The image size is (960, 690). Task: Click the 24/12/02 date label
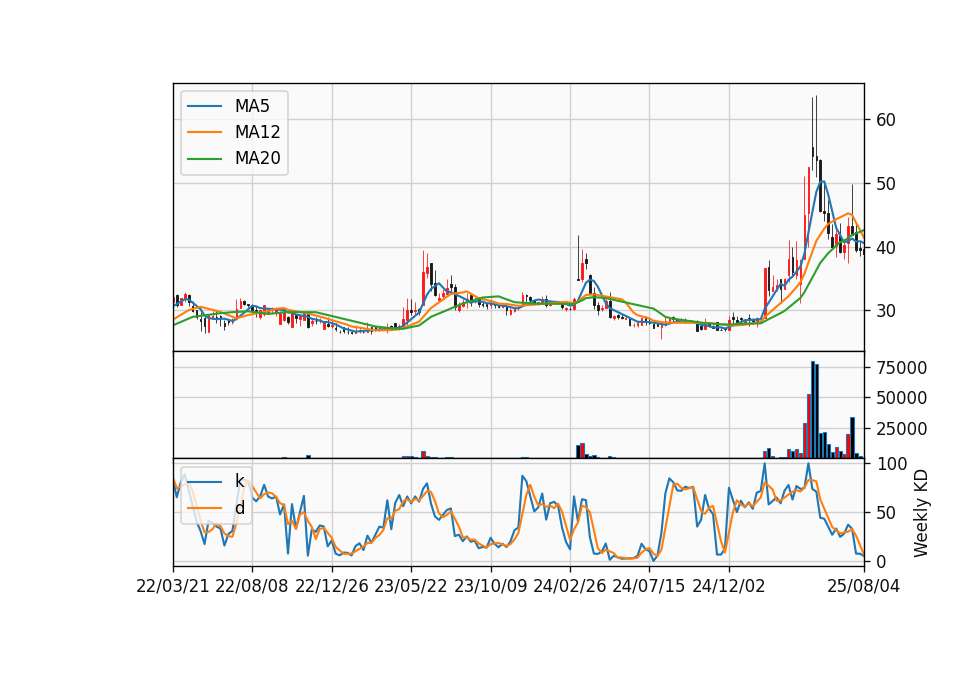729,586
